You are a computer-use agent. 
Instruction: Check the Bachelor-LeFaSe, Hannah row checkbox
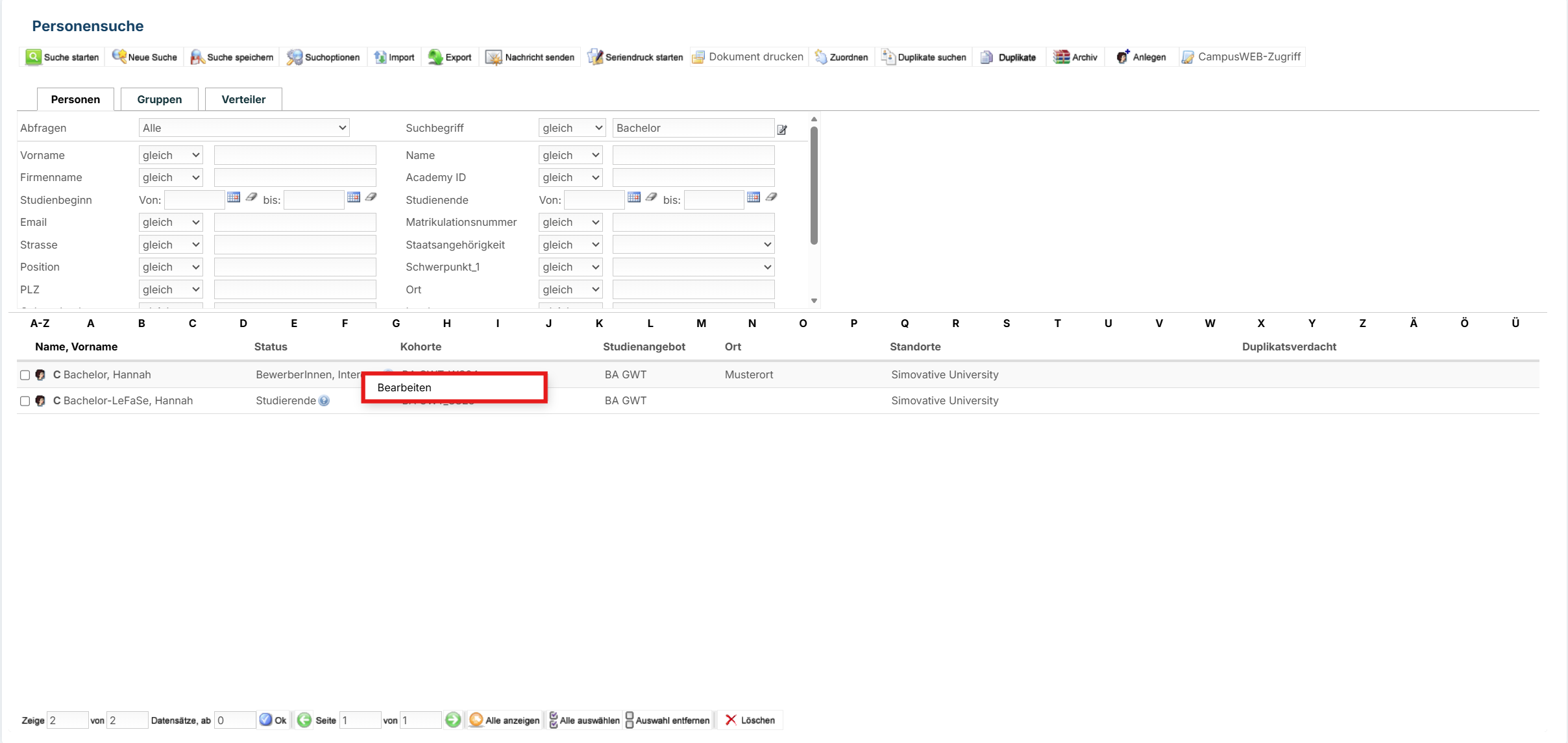[x=25, y=401]
